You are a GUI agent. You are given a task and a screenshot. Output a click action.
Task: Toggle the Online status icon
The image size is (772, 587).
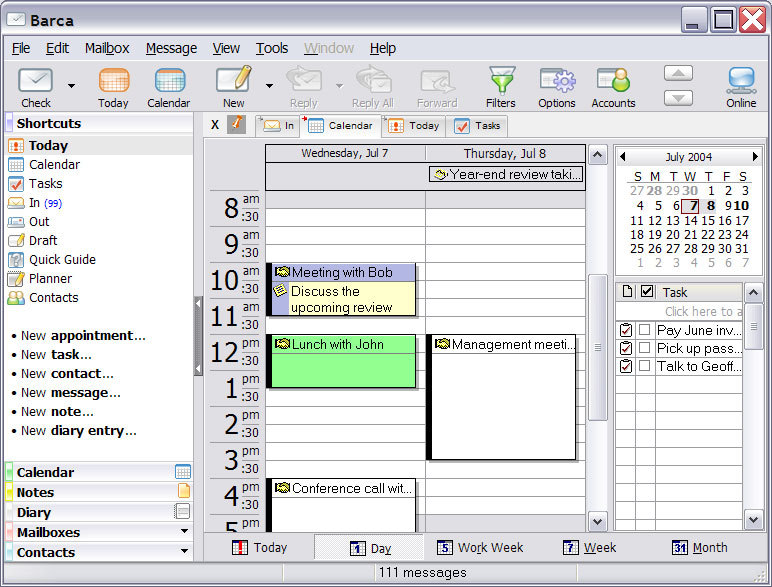tap(741, 81)
